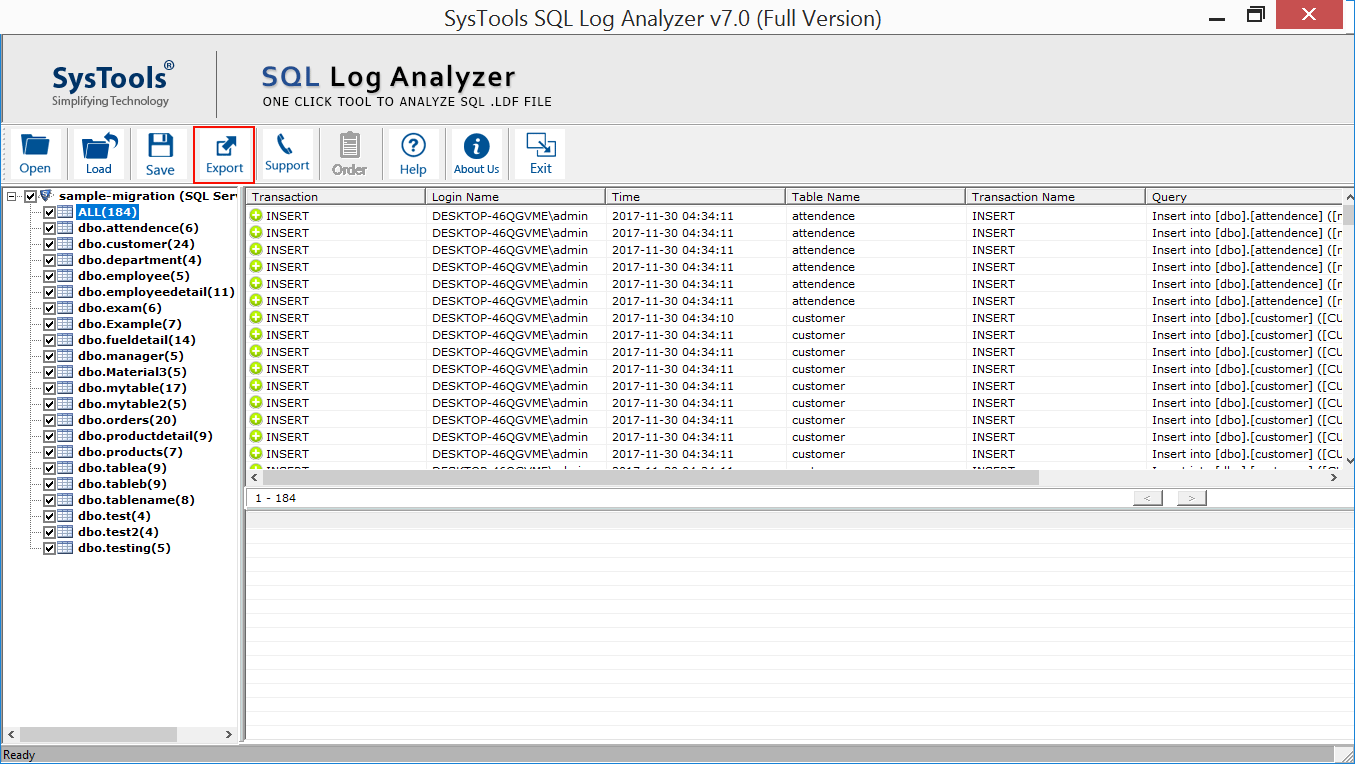Image resolution: width=1355 pixels, height=764 pixels.
Task: Exit the application using Exit icon
Action: point(539,152)
